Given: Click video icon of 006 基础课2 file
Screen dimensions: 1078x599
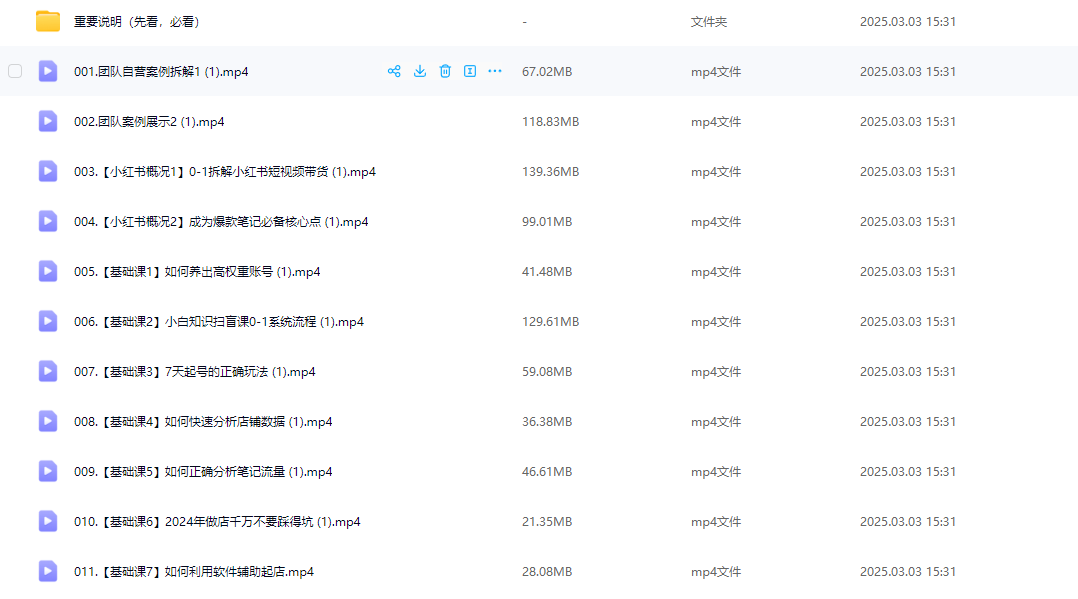Looking at the screenshot, I should coord(47,321).
